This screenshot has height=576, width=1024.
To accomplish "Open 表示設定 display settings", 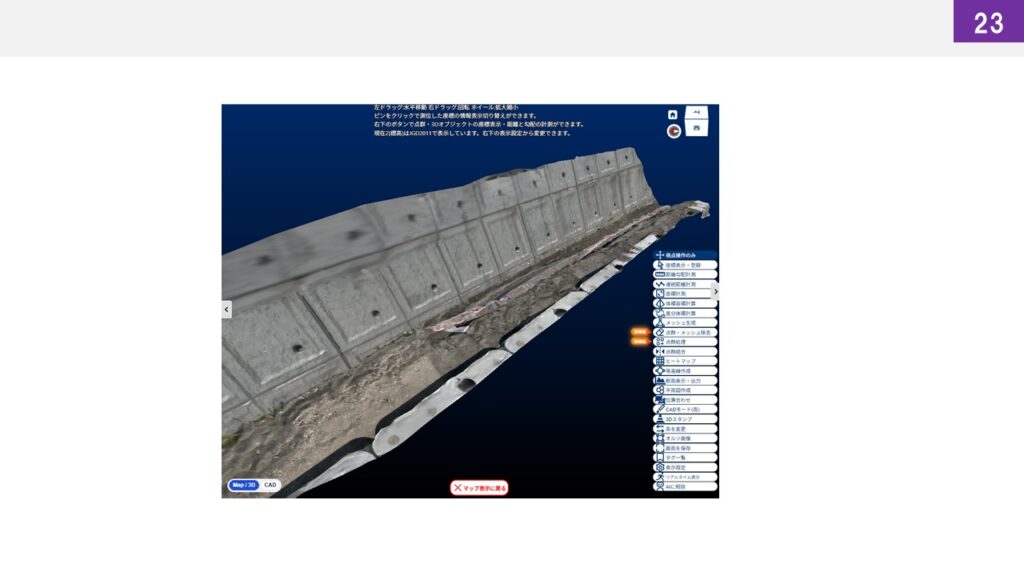I will (685, 467).
